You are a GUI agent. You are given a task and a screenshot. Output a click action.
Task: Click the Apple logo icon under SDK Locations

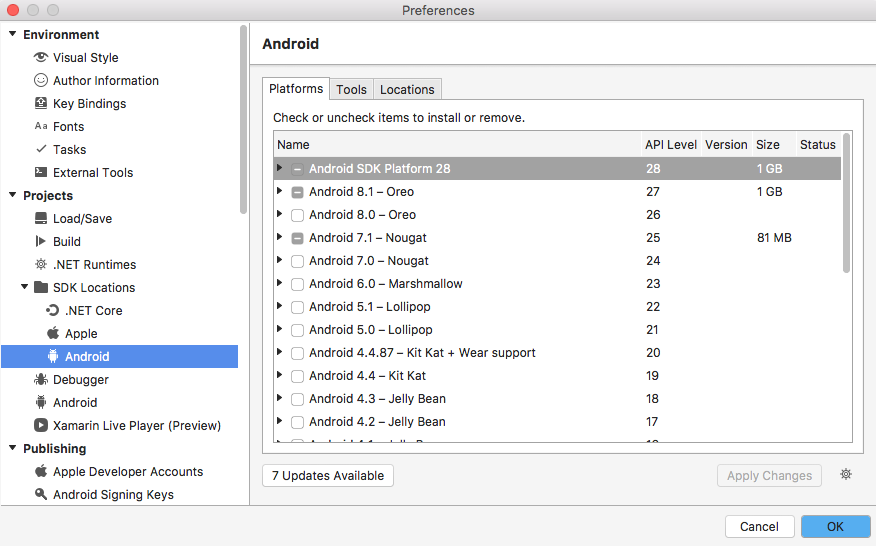(53, 333)
